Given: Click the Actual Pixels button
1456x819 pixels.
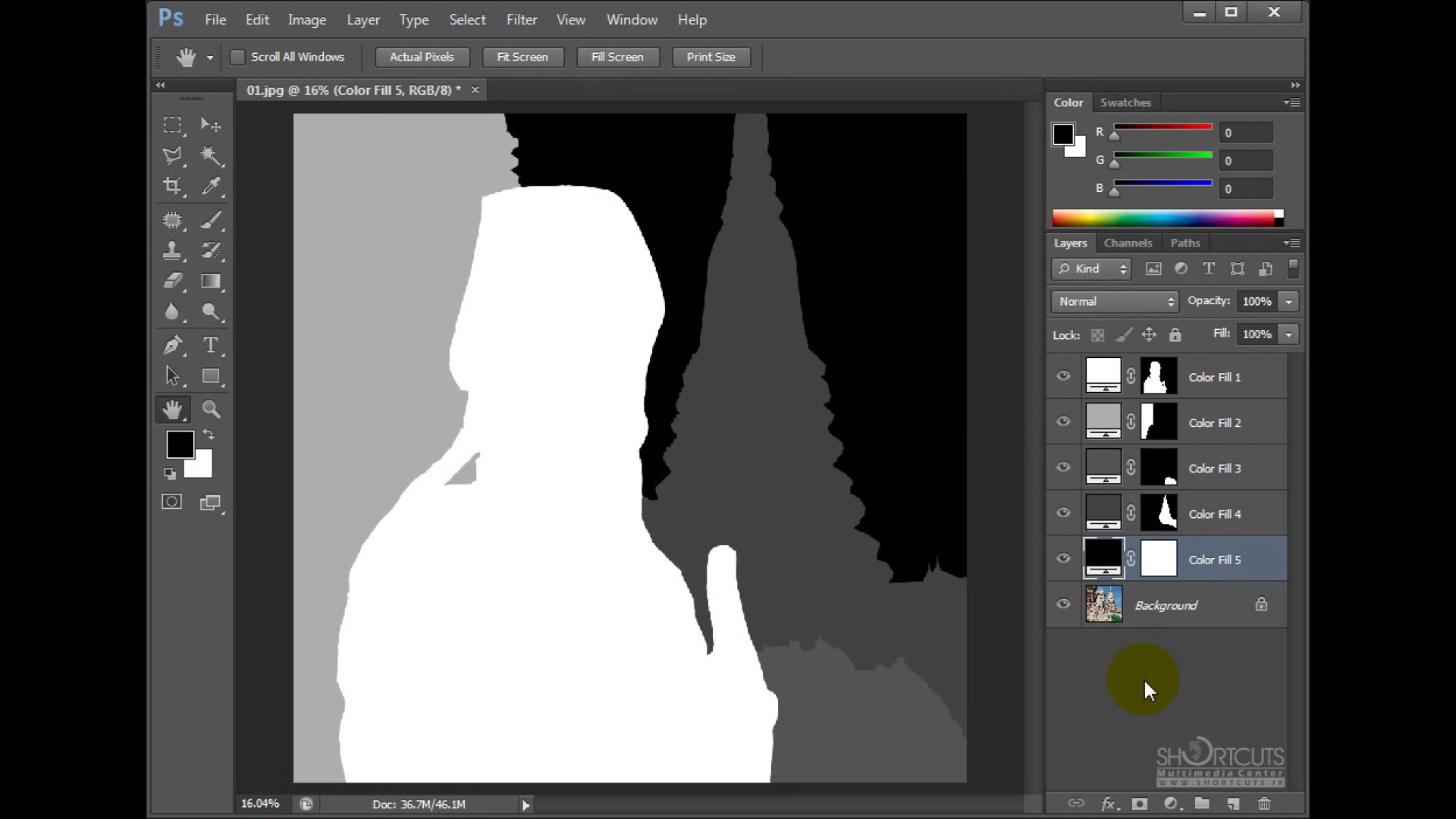Looking at the screenshot, I should pos(422,57).
